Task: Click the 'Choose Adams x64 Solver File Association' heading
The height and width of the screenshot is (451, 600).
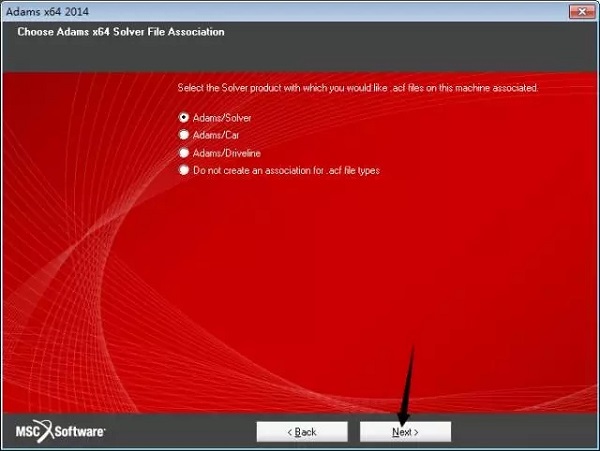Action: (121, 32)
